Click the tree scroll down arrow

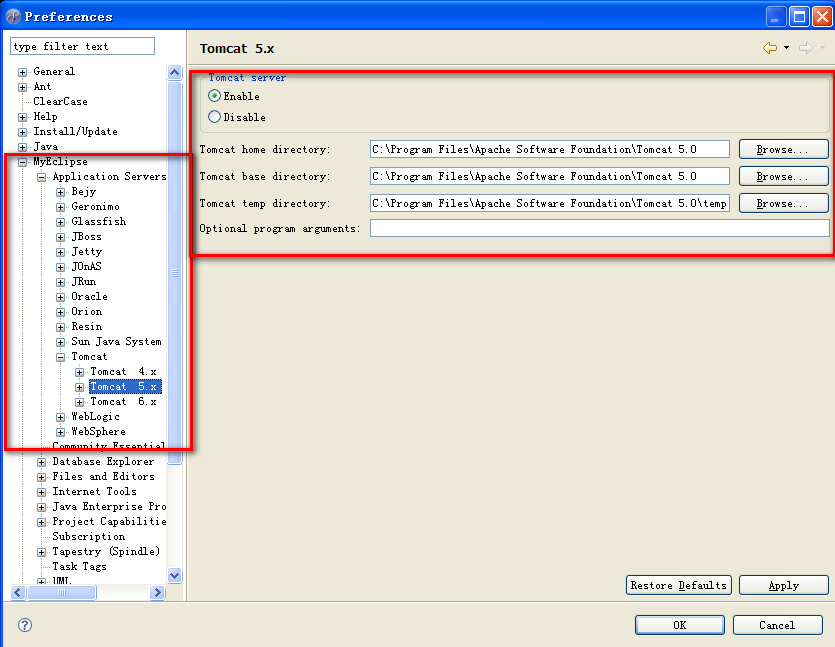175,576
